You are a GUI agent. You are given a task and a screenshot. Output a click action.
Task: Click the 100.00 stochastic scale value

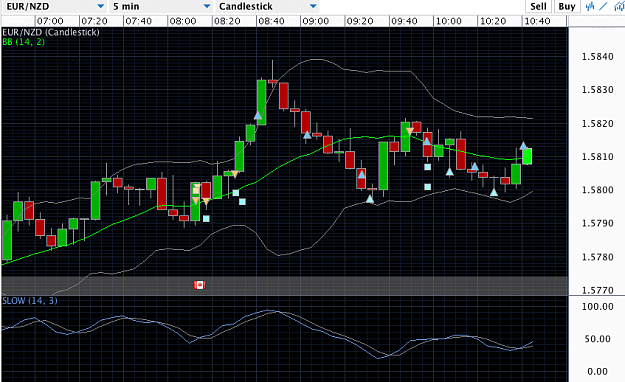pyautogui.click(x=597, y=307)
